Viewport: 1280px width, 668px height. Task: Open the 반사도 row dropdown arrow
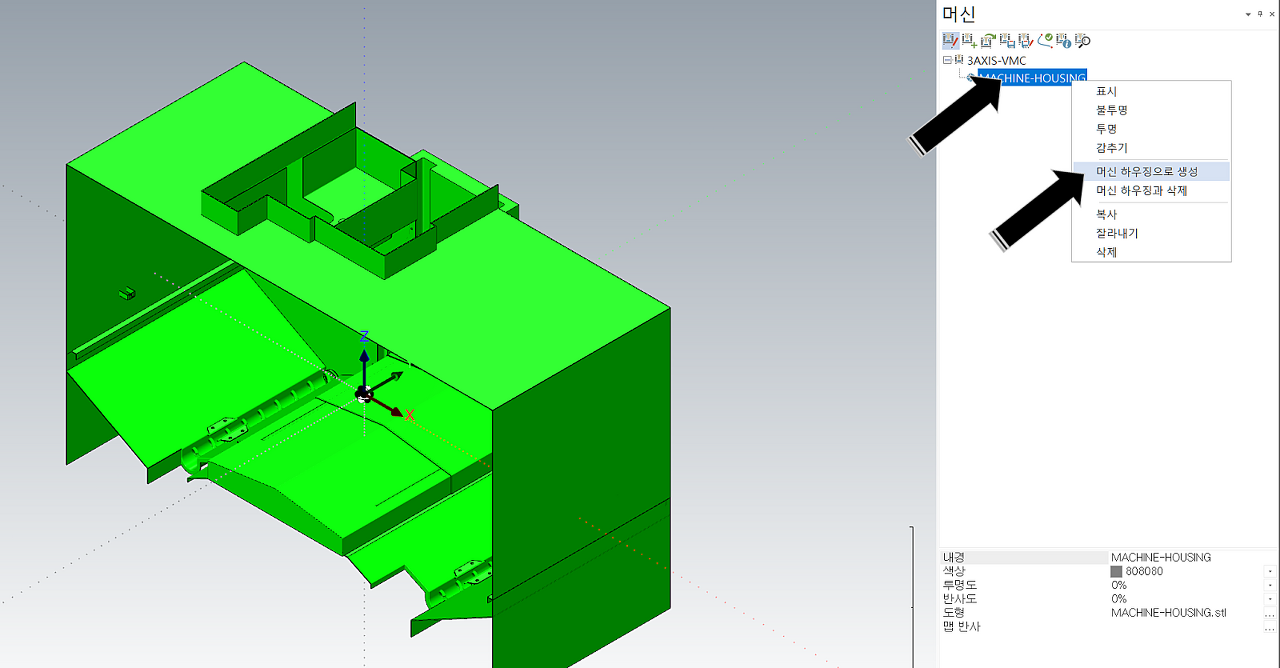[x=1270, y=599]
